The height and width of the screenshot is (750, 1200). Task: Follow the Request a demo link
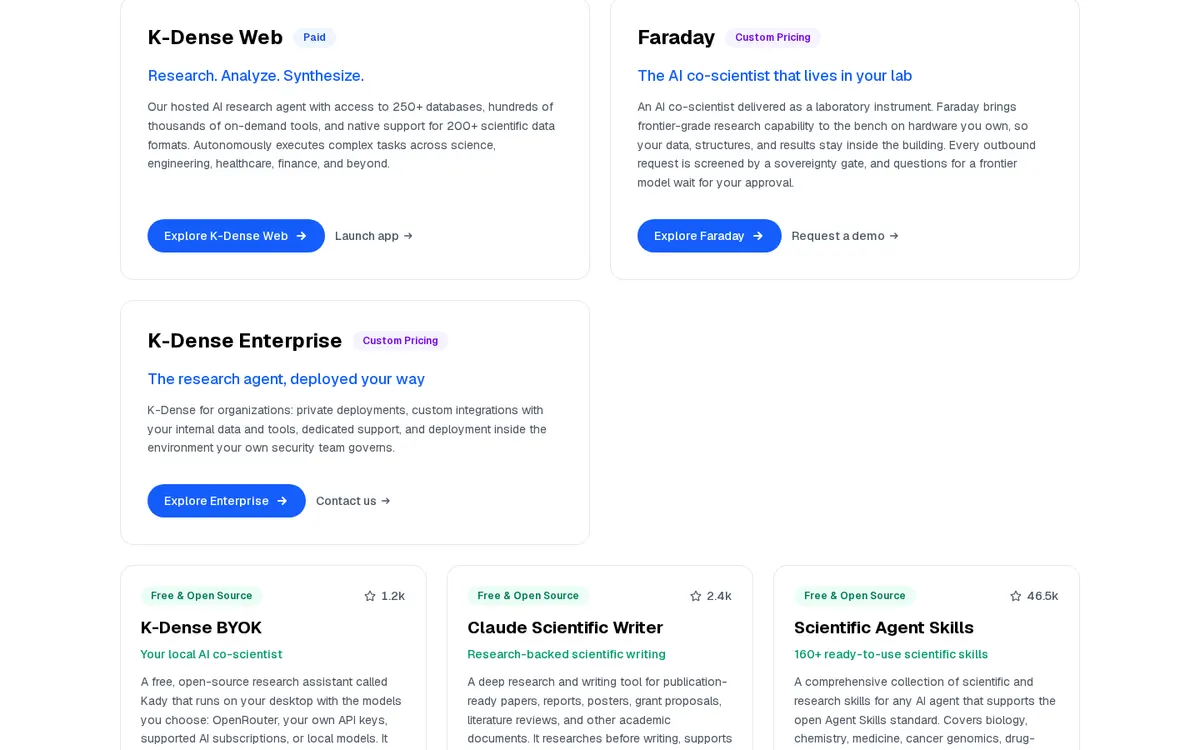point(845,236)
